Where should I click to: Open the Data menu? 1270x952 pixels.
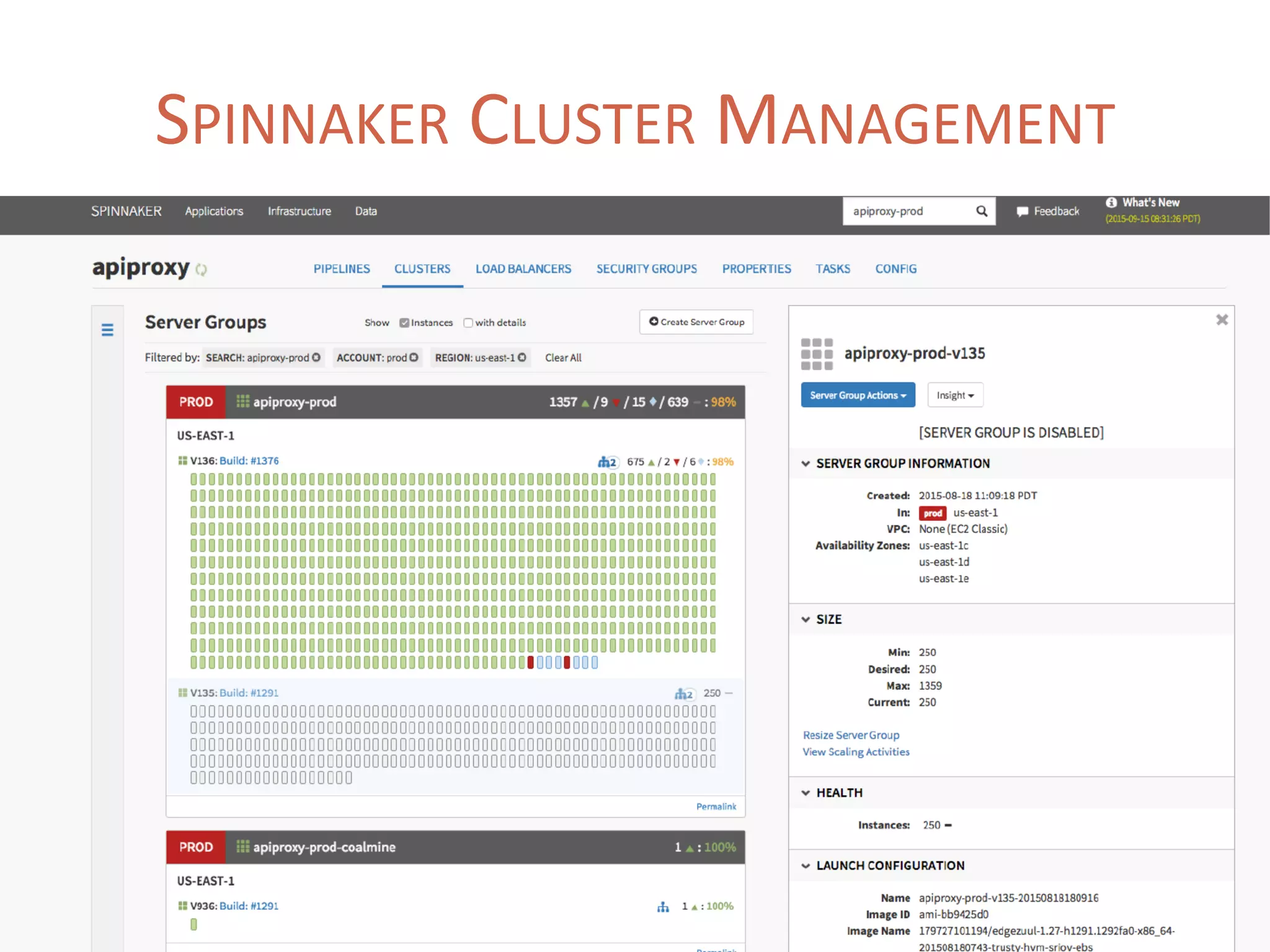[366, 211]
